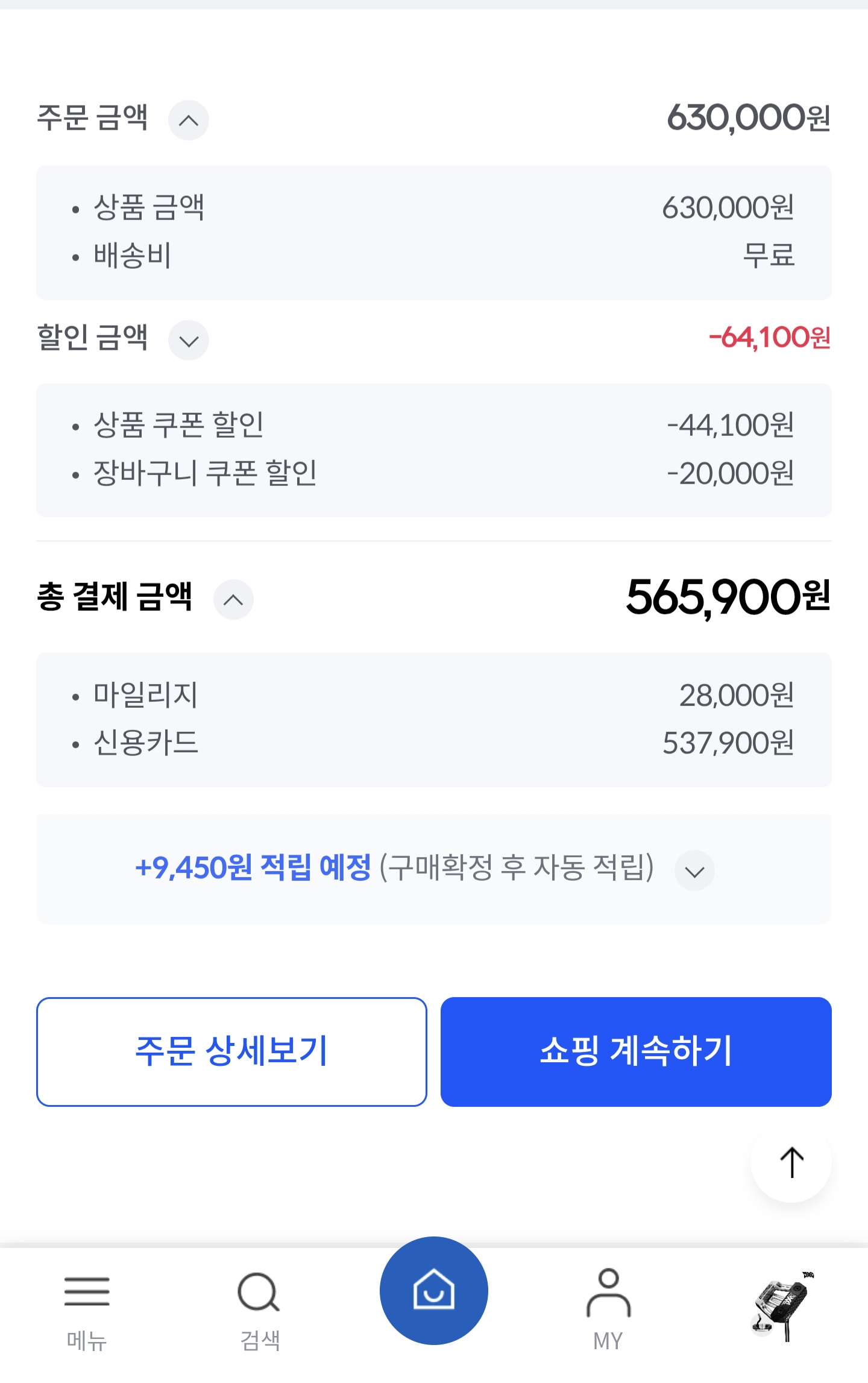Collapse the 주문 금액 section chevron
The height and width of the screenshot is (1383, 868).
coord(189,120)
